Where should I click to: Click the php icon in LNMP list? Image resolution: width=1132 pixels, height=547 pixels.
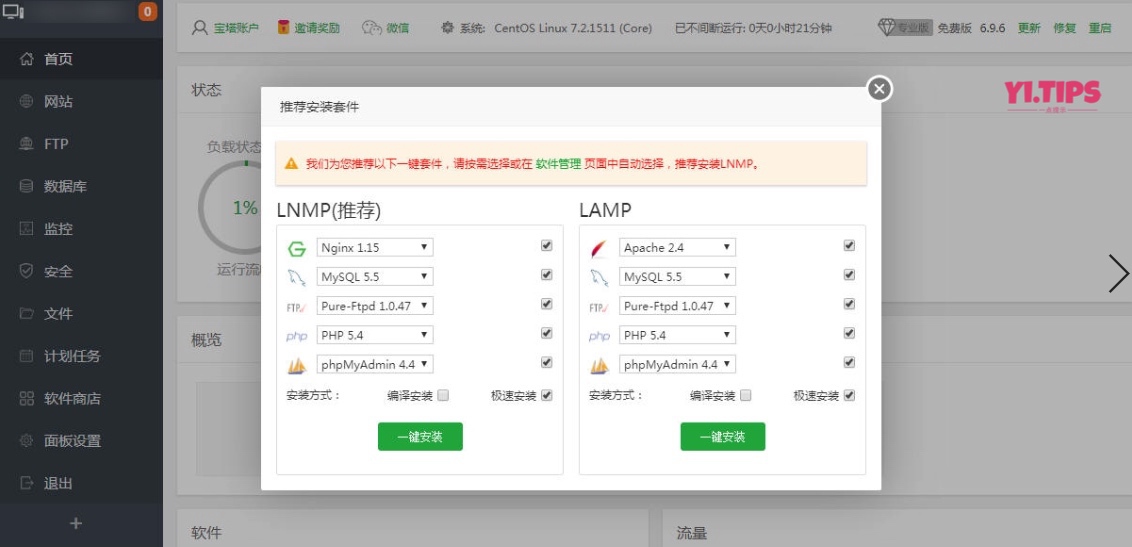tap(297, 336)
